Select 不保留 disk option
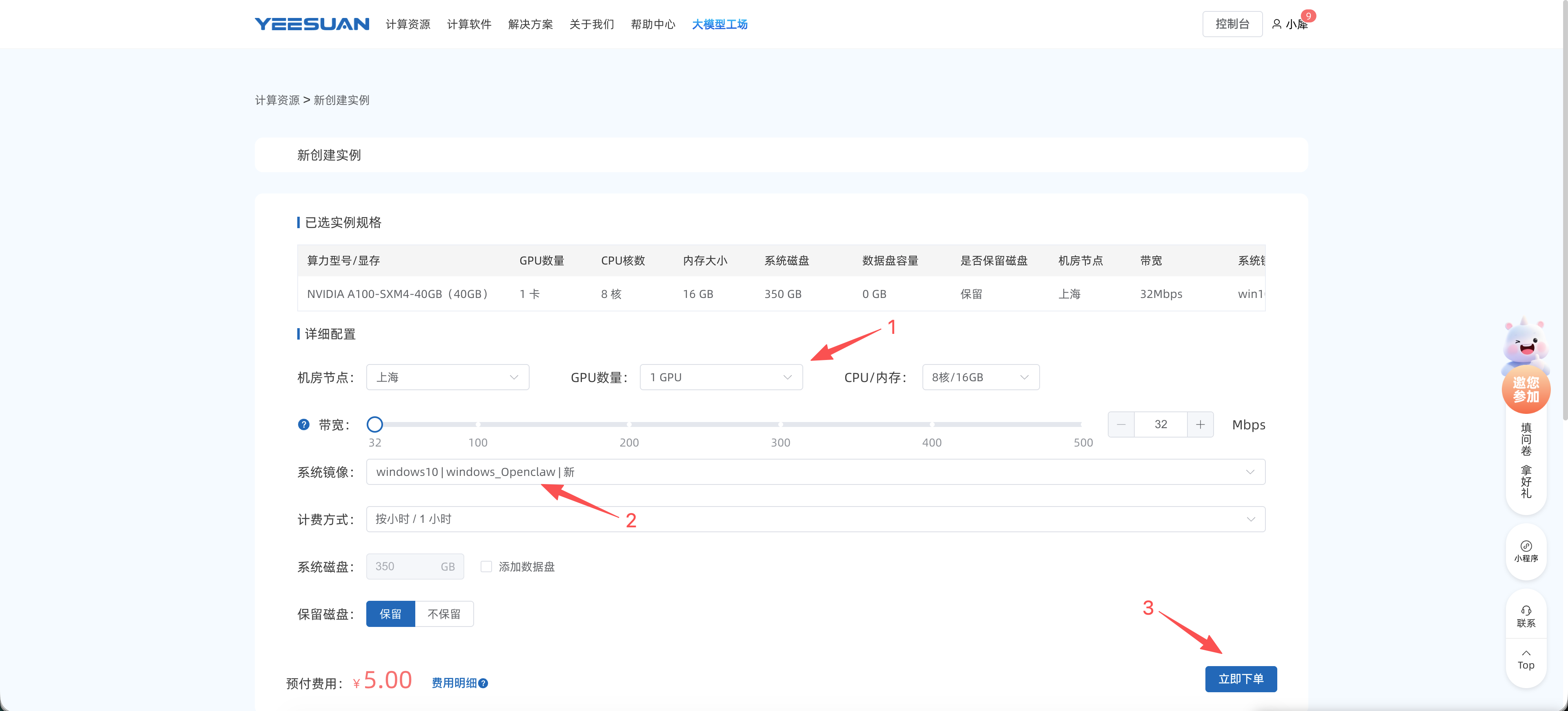Screen dimensions: 1568x711 pos(444,614)
